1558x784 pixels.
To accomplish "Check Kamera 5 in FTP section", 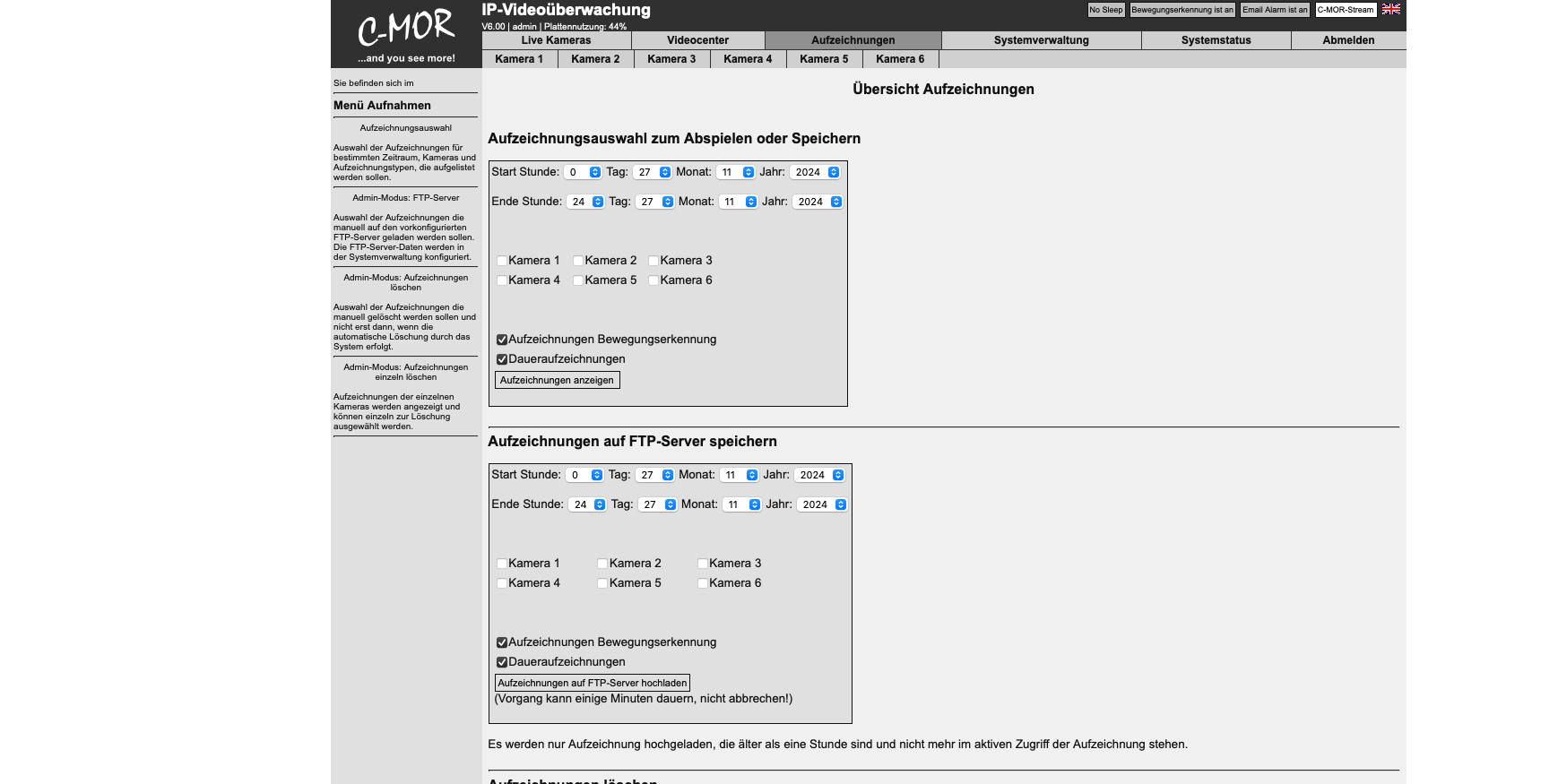I will point(602,583).
